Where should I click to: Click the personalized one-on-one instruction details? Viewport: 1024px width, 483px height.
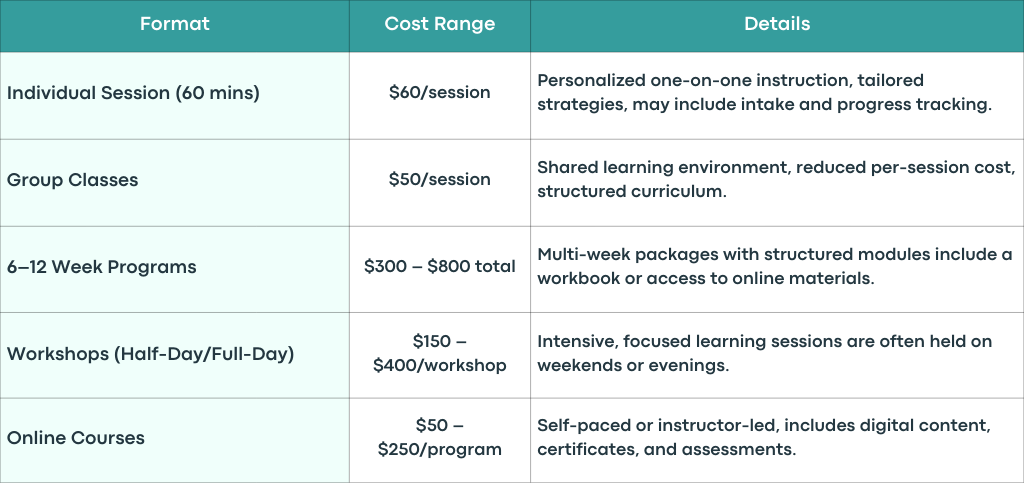coord(764,92)
